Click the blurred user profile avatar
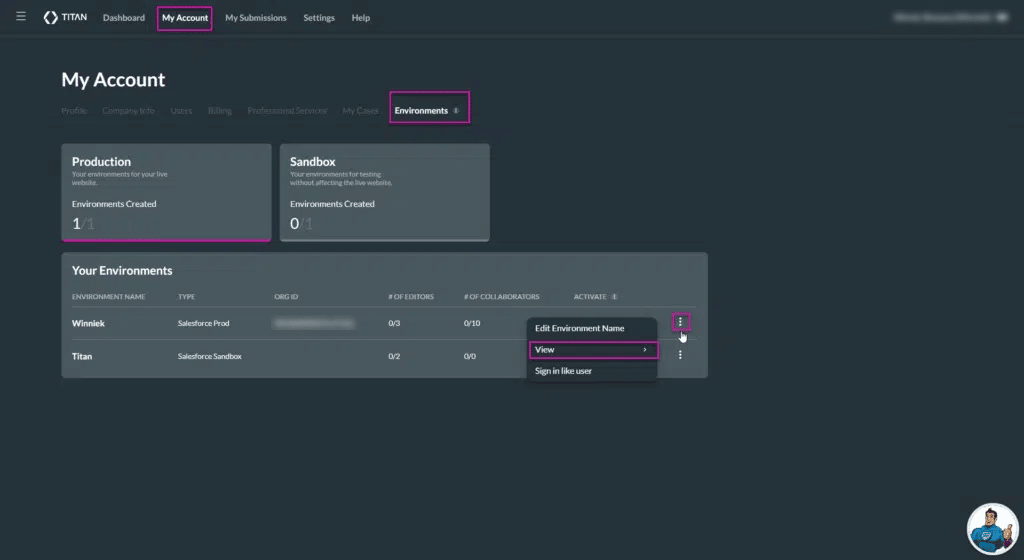This screenshot has width=1024, height=560. [x=1002, y=17]
